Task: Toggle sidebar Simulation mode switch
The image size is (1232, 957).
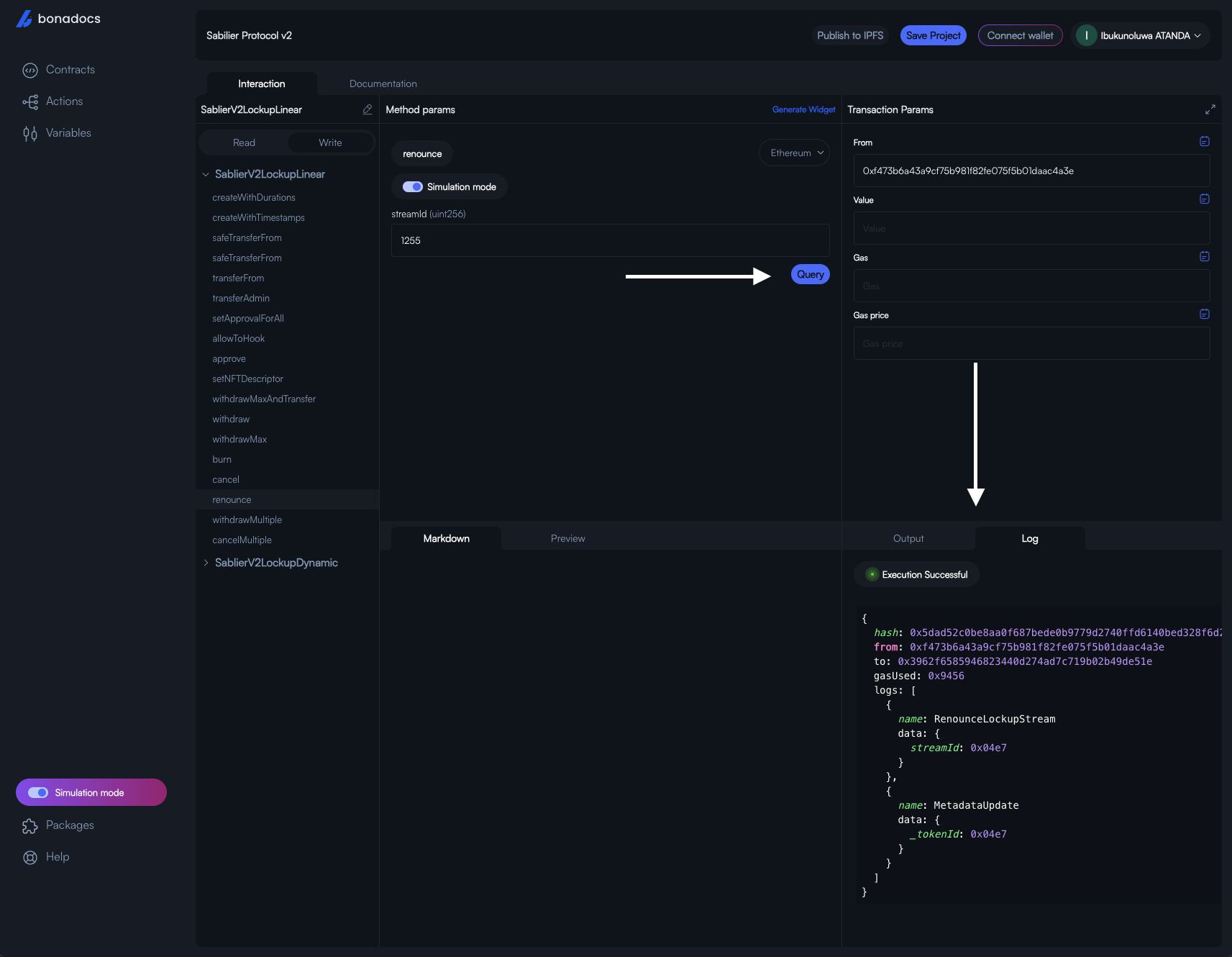Action: [x=38, y=792]
